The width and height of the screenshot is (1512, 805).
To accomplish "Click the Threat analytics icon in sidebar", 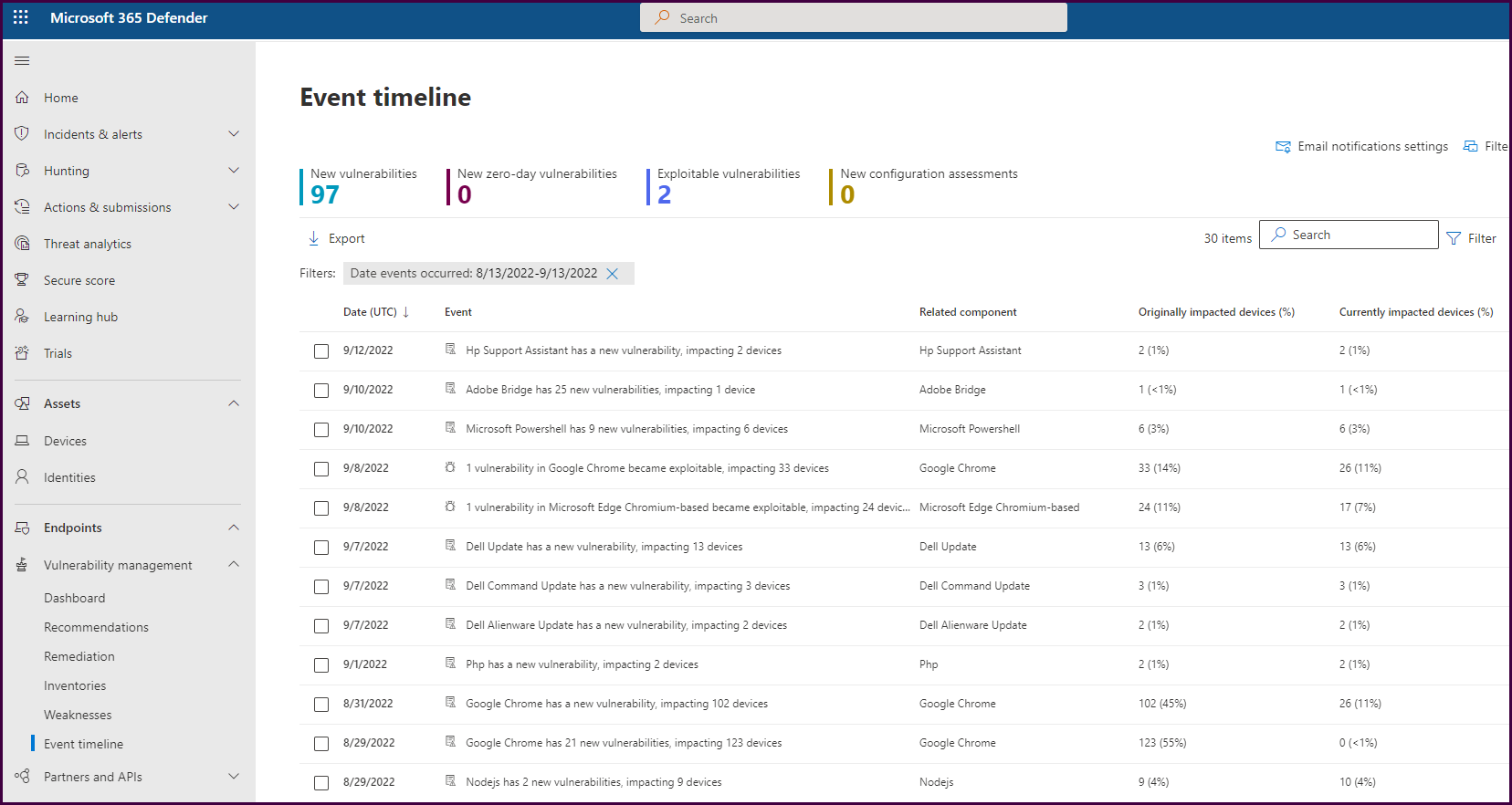I will tap(23, 244).
